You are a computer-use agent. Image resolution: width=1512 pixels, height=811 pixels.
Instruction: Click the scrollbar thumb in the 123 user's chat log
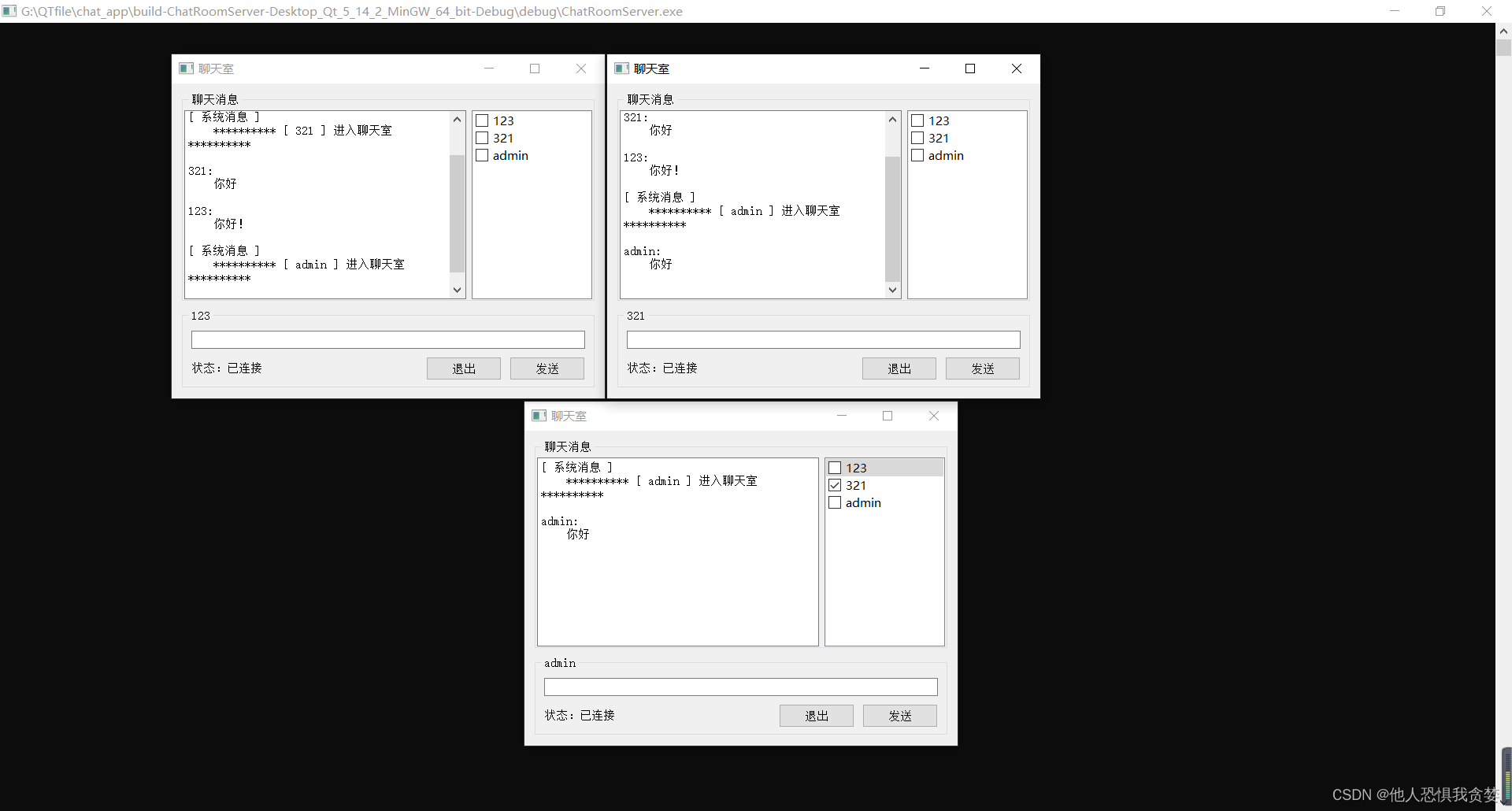point(457,213)
